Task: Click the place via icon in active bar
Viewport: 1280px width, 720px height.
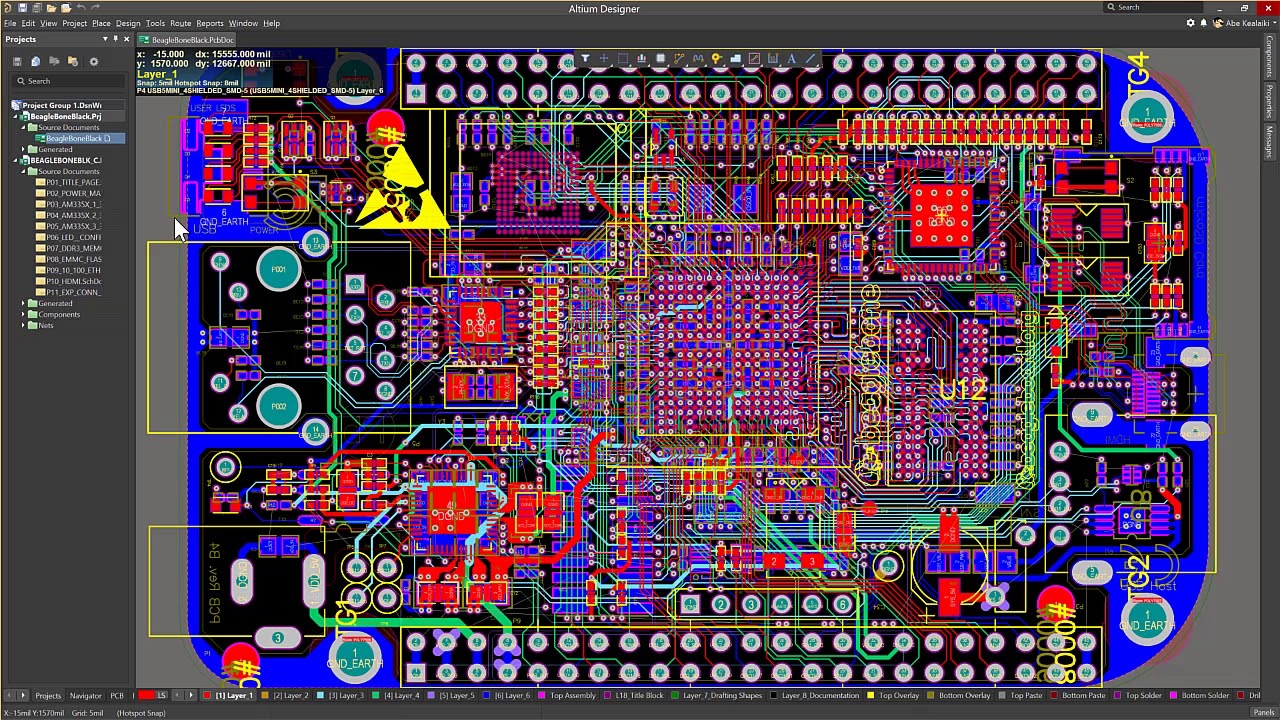Action: click(x=716, y=59)
